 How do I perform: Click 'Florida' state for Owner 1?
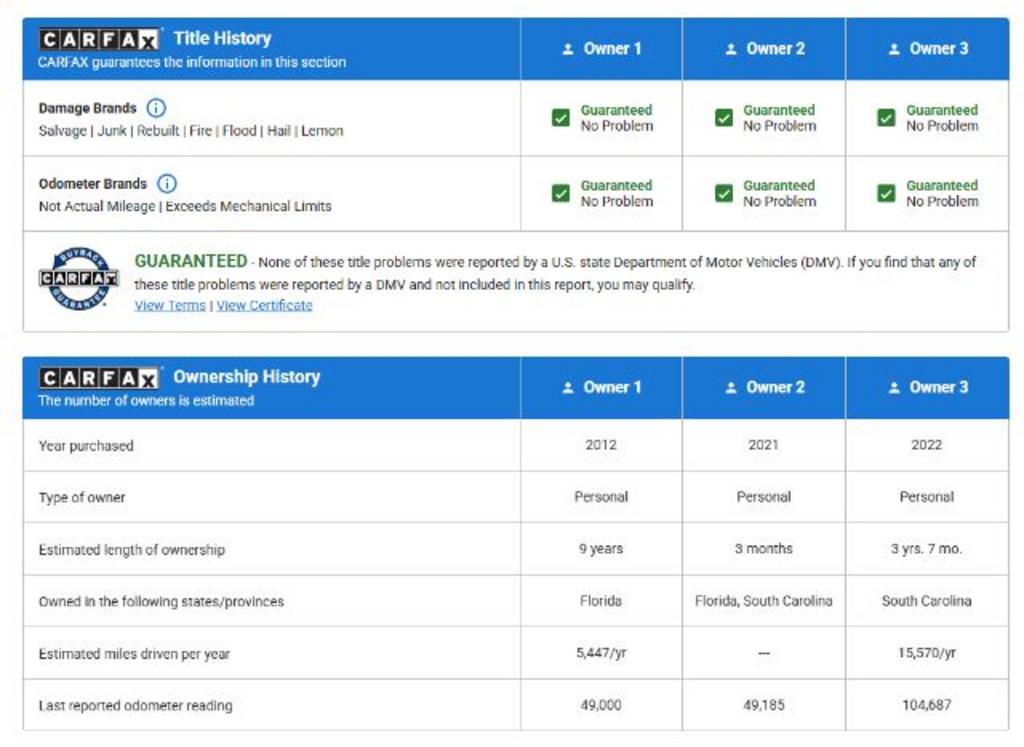pos(601,601)
